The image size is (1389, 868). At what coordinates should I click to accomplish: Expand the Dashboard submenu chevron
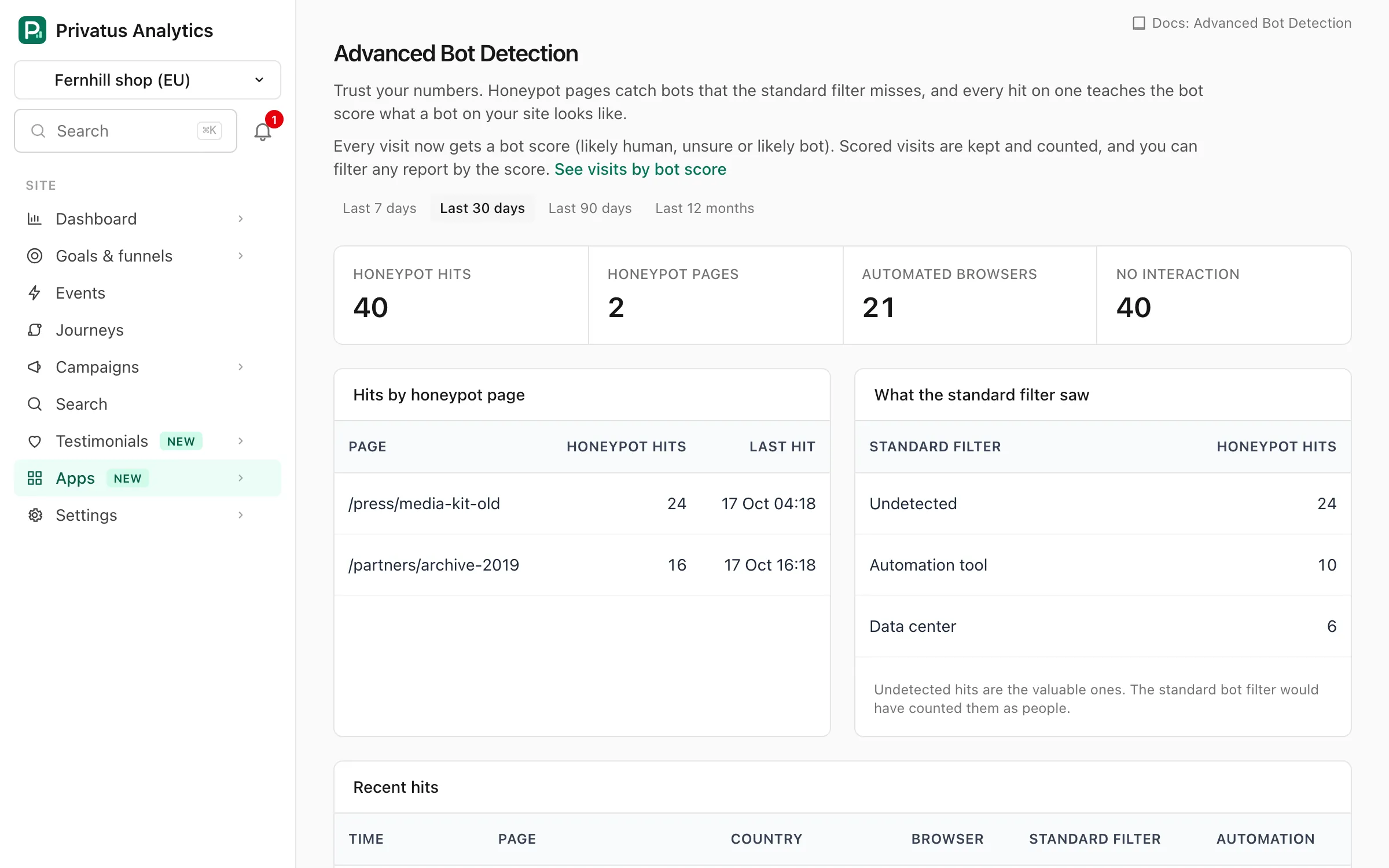pyautogui.click(x=241, y=219)
